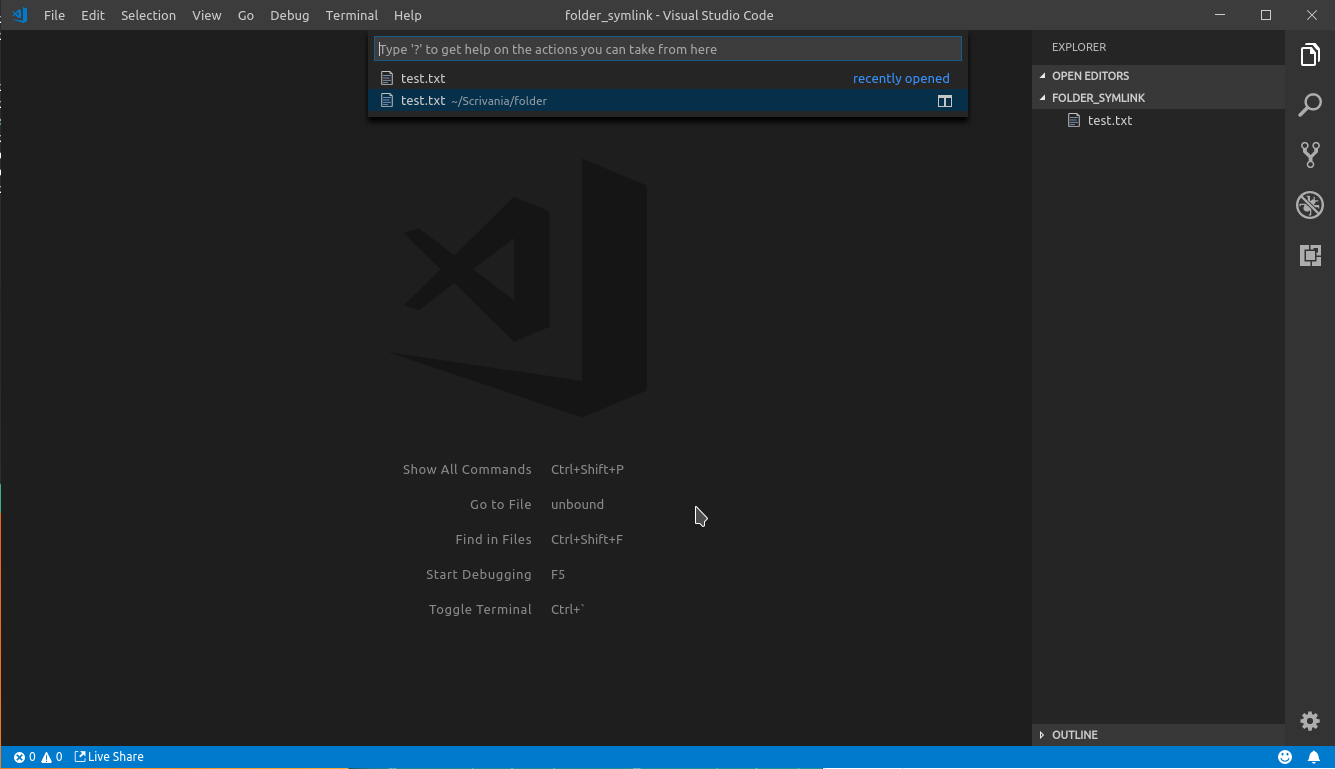
Task: Open the Source Control view
Action: 1310,154
